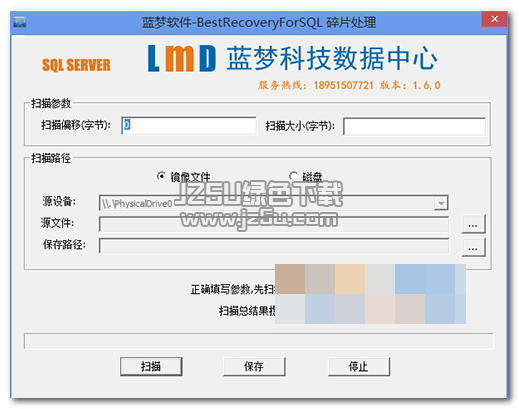Click the 扫描大小(字节) input field
The height and width of the screenshot is (409, 519).
point(414,126)
